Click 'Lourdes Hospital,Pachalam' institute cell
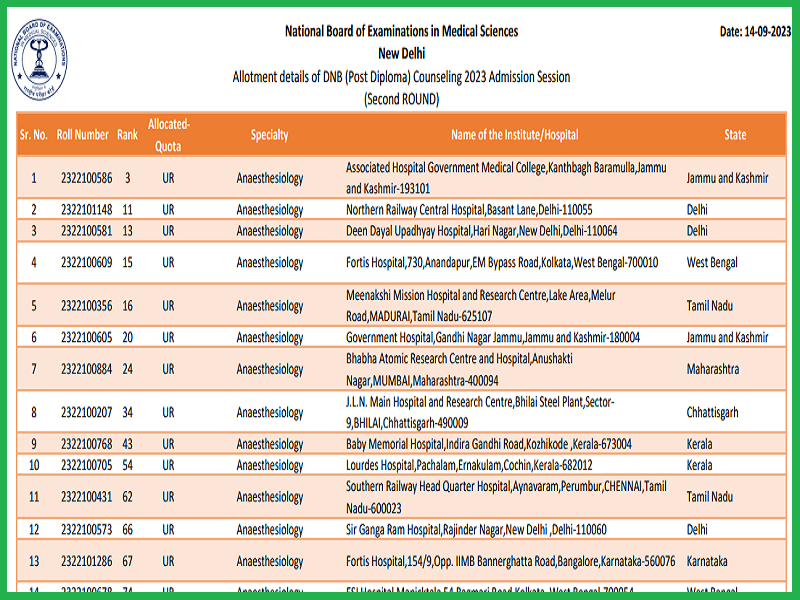The height and width of the screenshot is (600, 800). coord(469,465)
